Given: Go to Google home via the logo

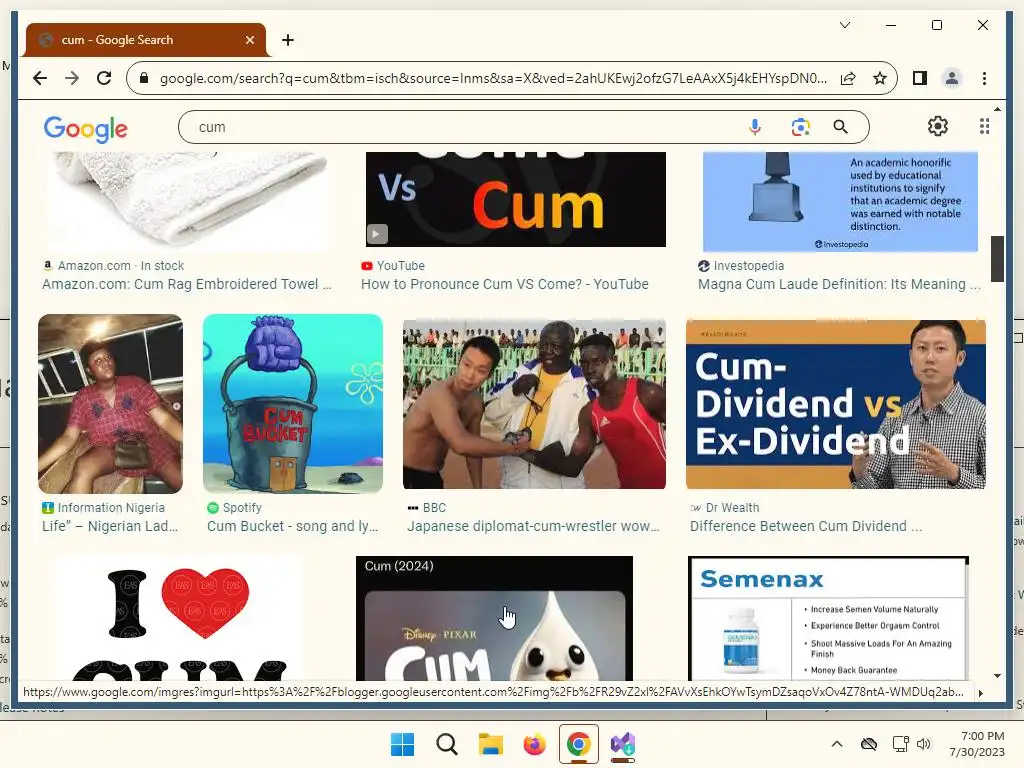Looking at the screenshot, I should coord(86,129).
